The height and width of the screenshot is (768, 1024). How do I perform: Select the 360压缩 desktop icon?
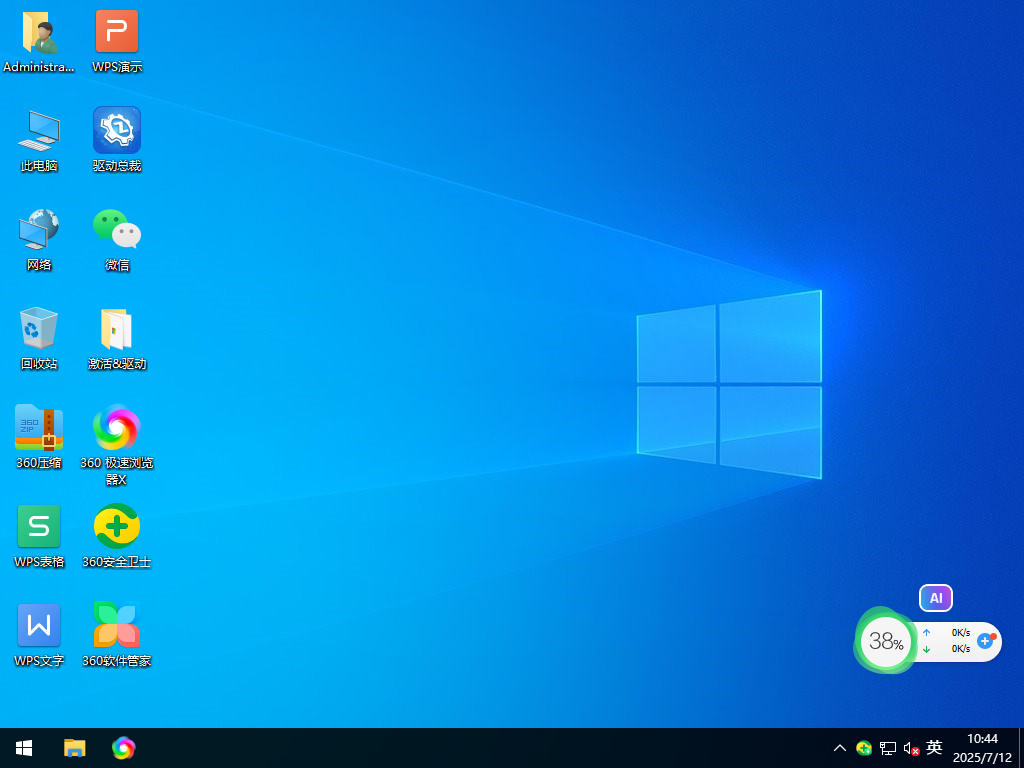click(x=39, y=436)
